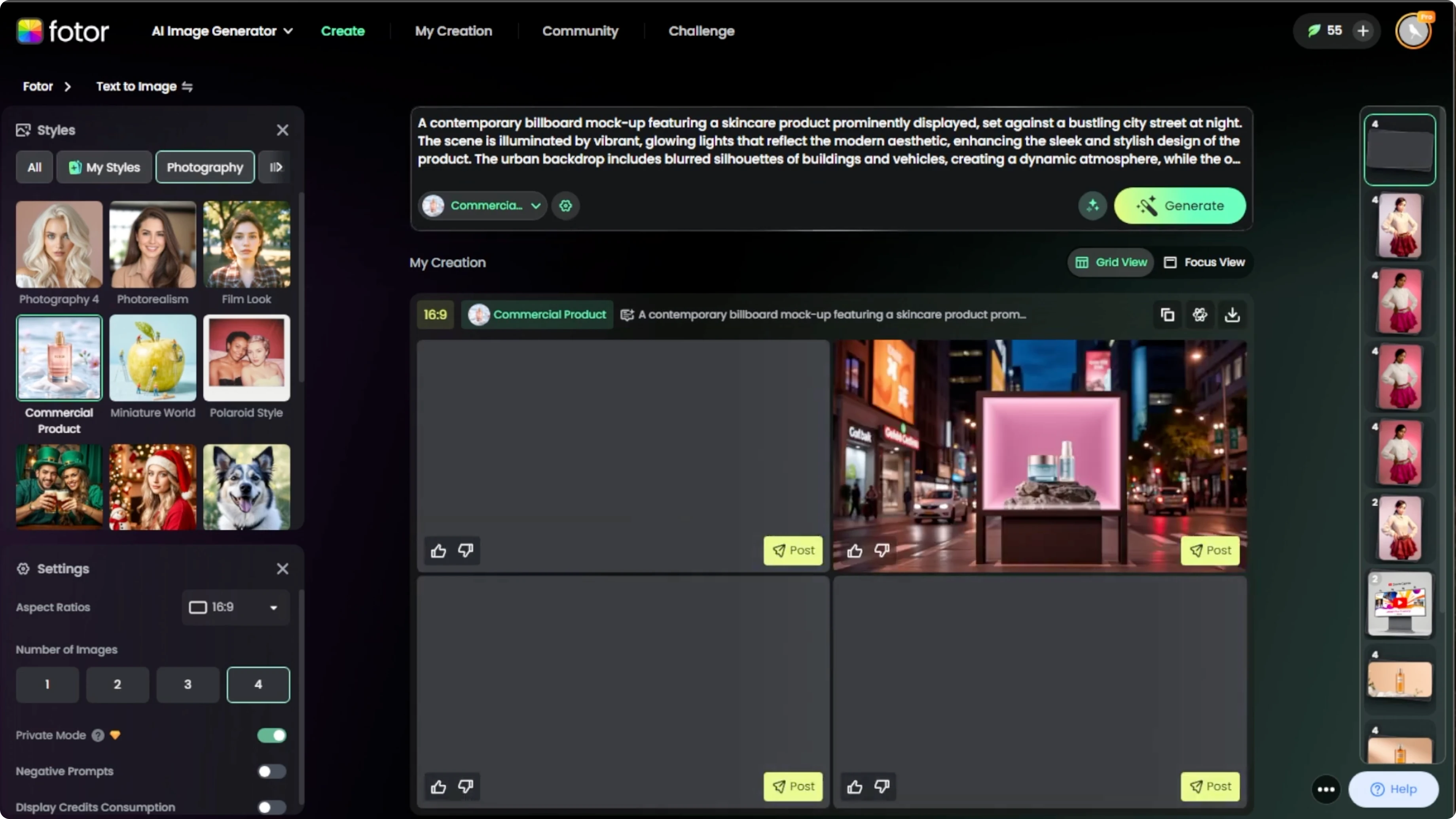Set number of images to 4

tap(258, 684)
